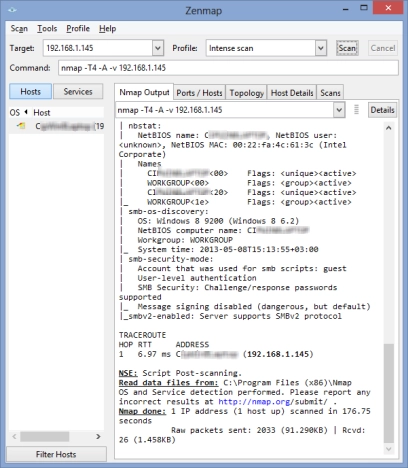Click into the Target input field
The image size is (408, 468).
pos(98,48)
